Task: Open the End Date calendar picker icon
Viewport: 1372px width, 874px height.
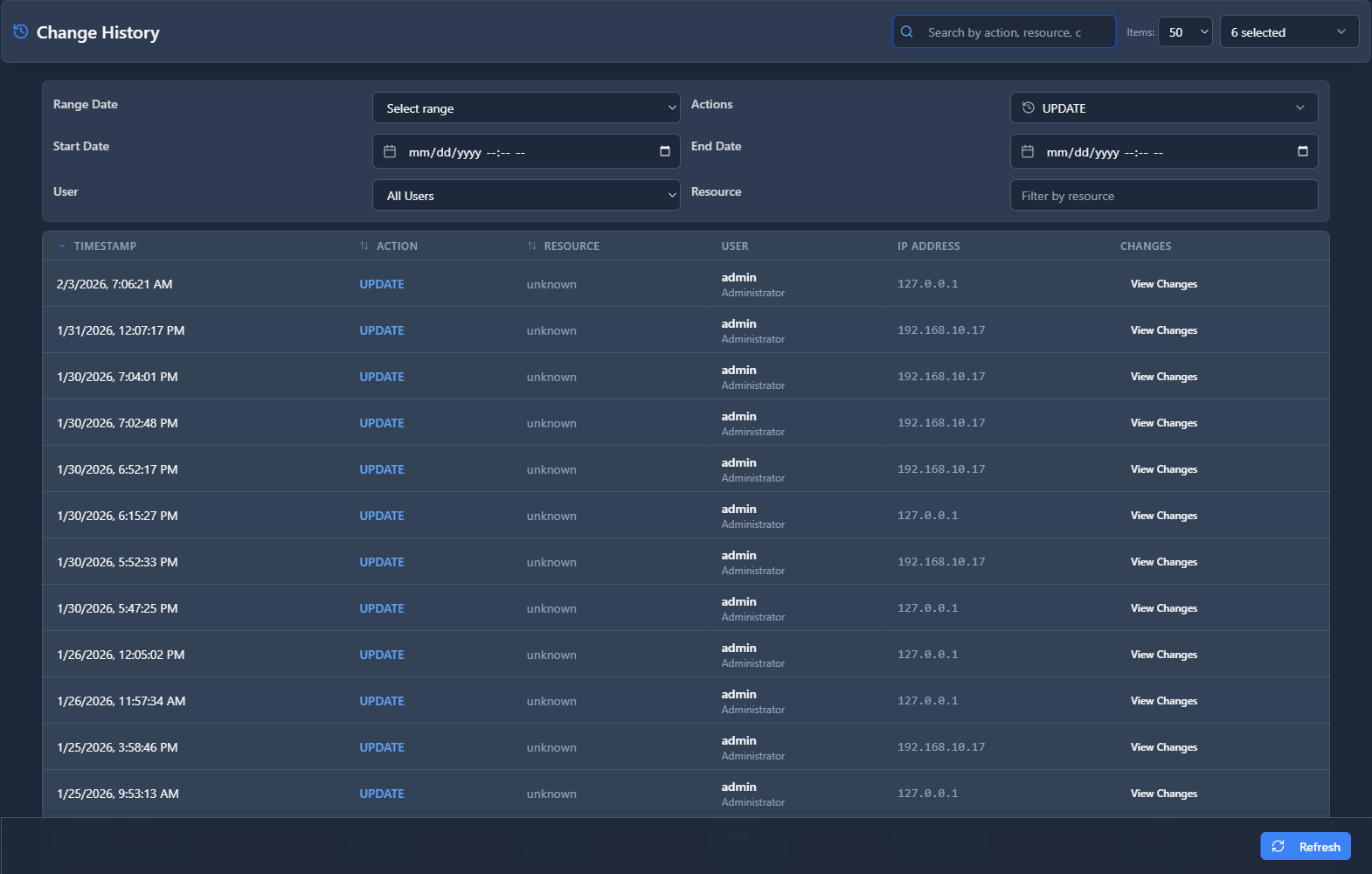Action: coord(1302,151)
